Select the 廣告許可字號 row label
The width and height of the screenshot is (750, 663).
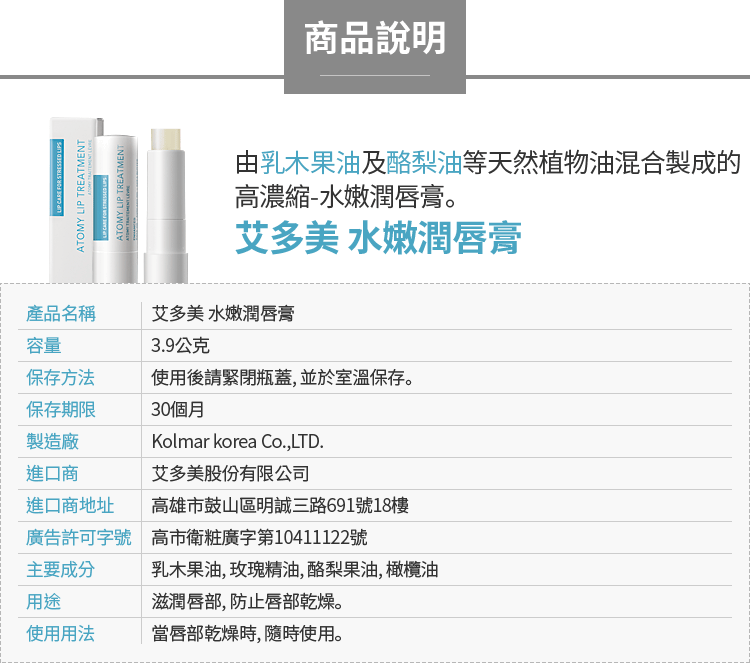(78, 538)
